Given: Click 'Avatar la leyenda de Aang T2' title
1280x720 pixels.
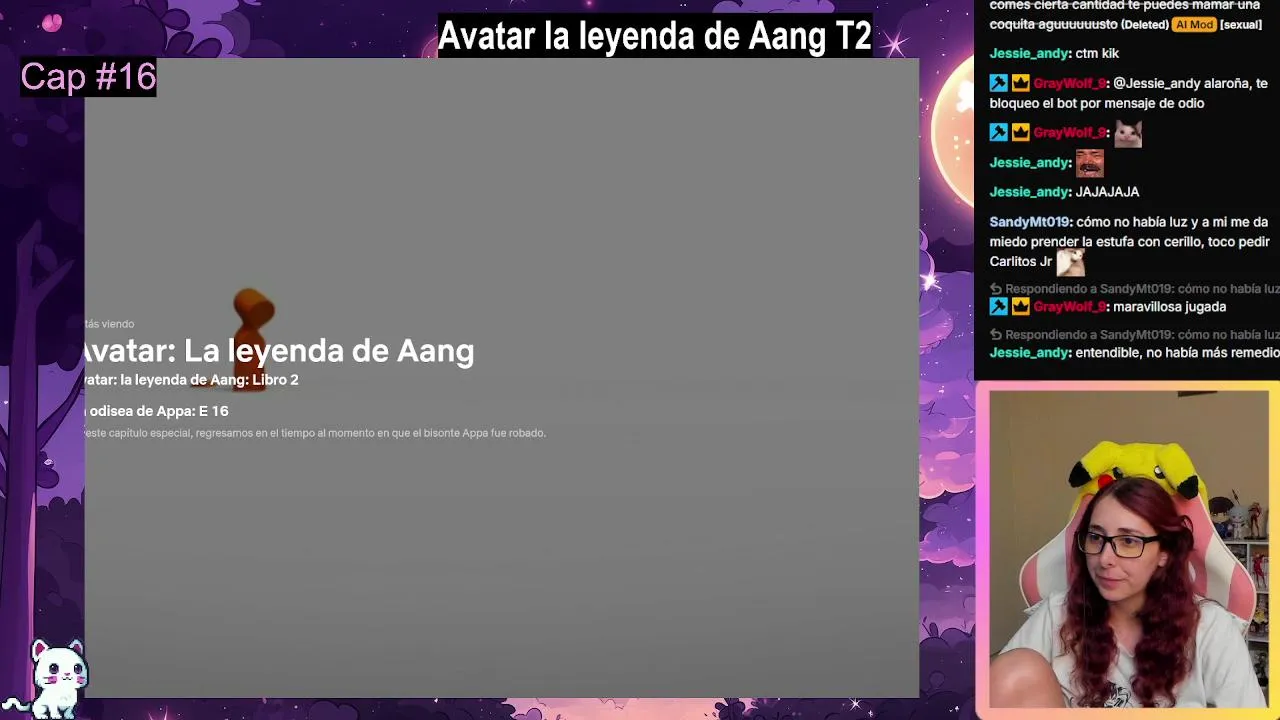Looking at the screenshot, I should (x=655, y=36).
